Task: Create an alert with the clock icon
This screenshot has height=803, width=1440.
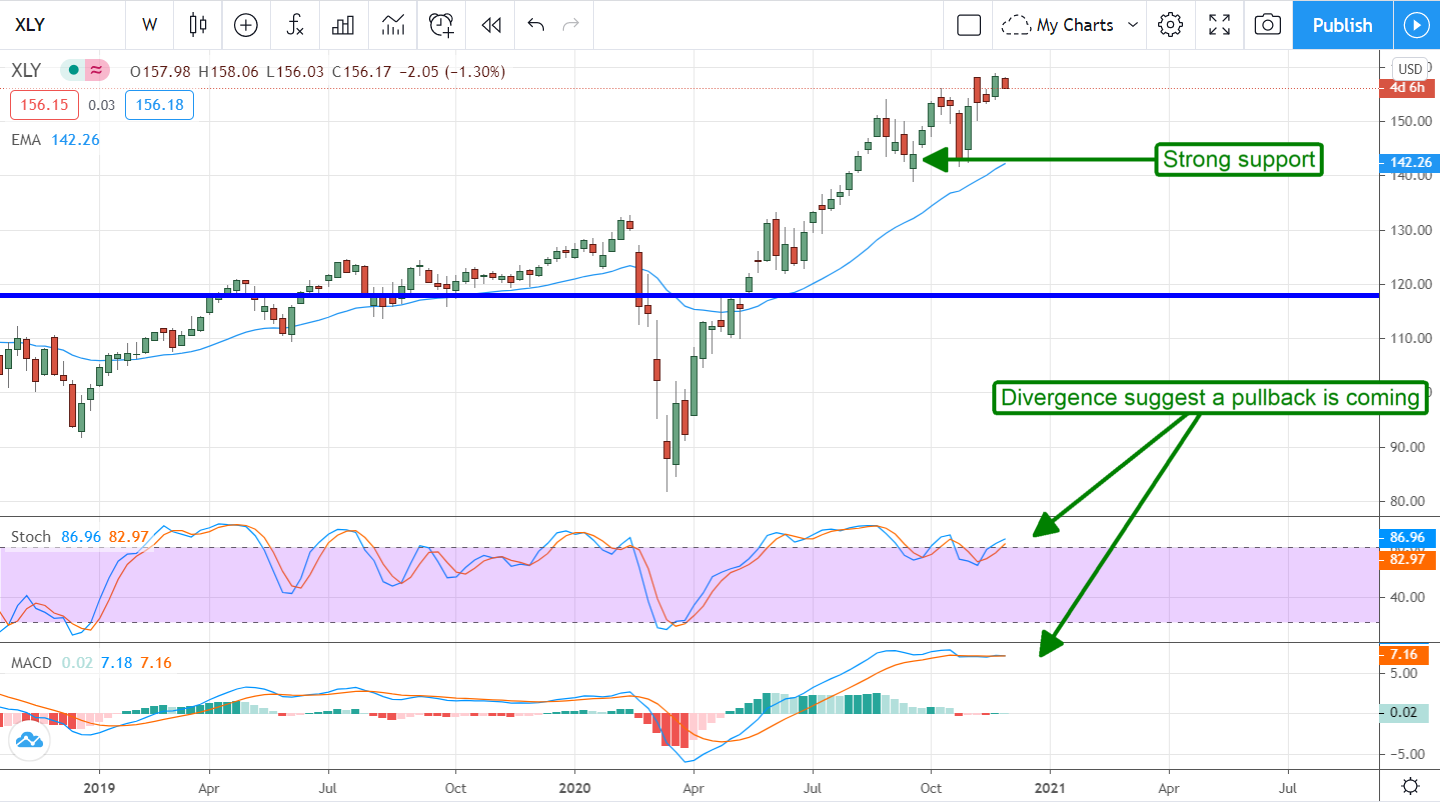Action: point(442,25)
